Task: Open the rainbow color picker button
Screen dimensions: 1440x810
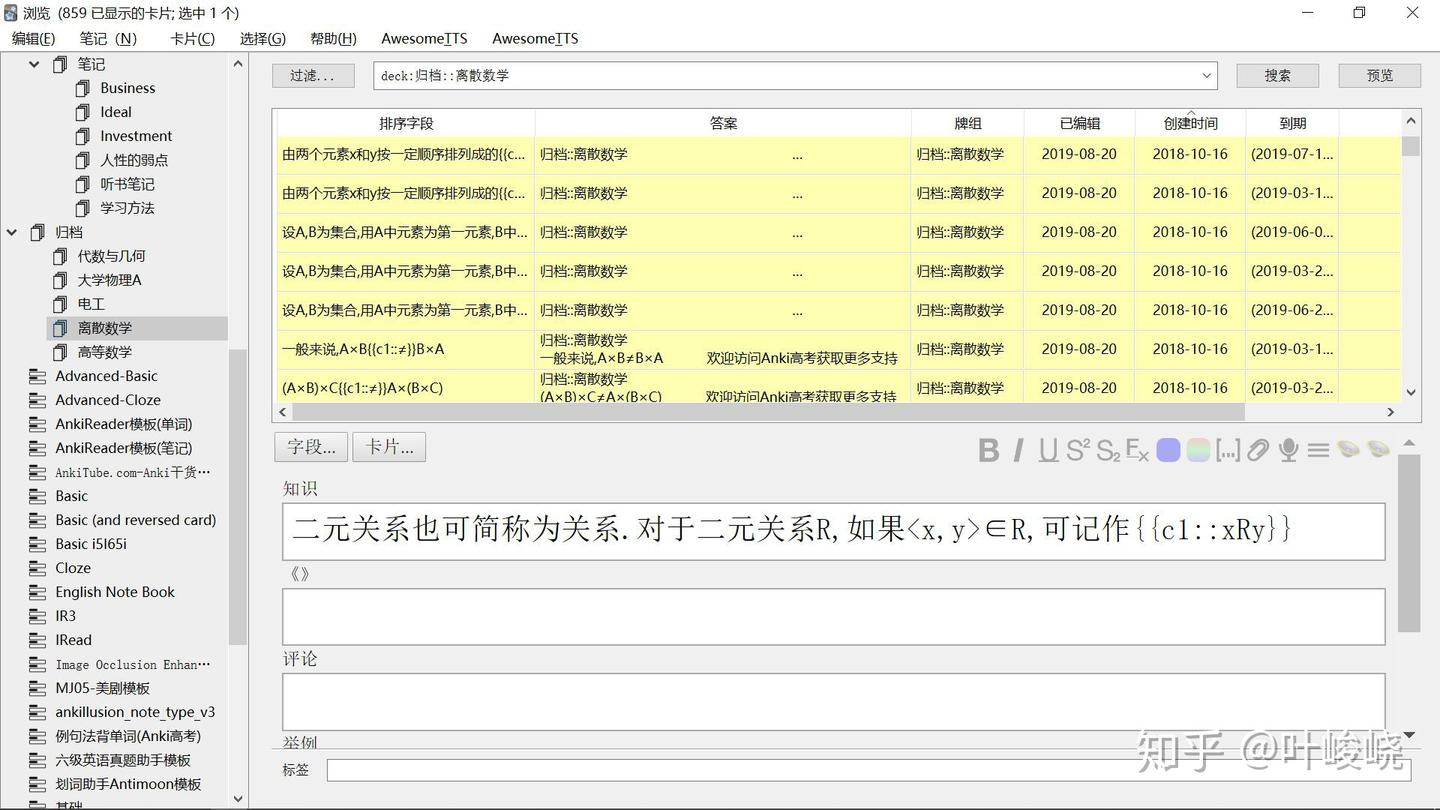Action: (x=1198, y=451)
